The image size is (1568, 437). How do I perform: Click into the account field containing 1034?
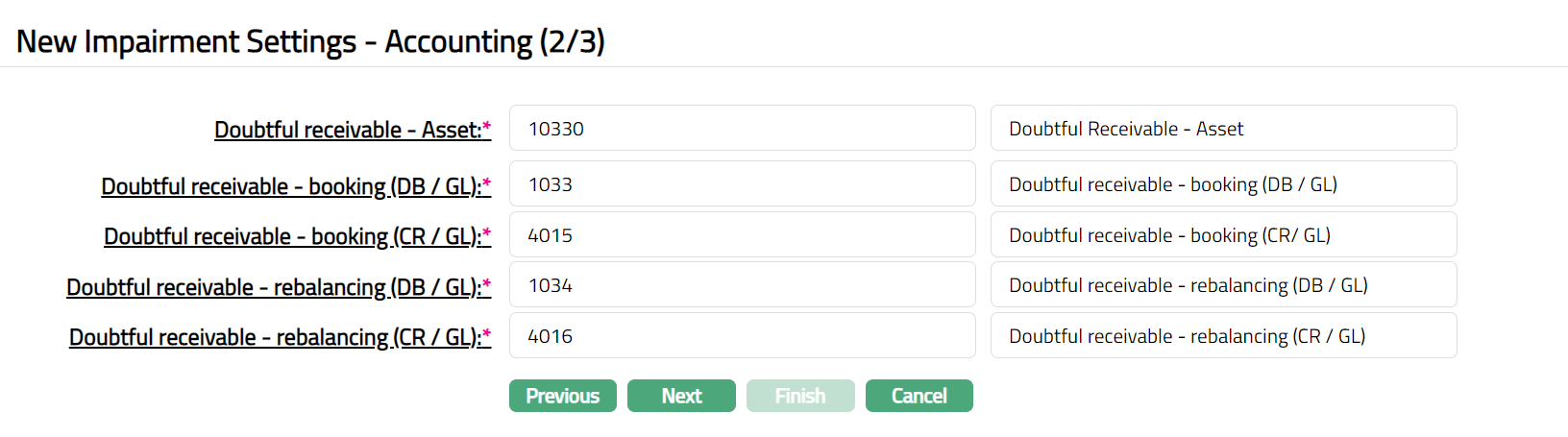[742, 285]
